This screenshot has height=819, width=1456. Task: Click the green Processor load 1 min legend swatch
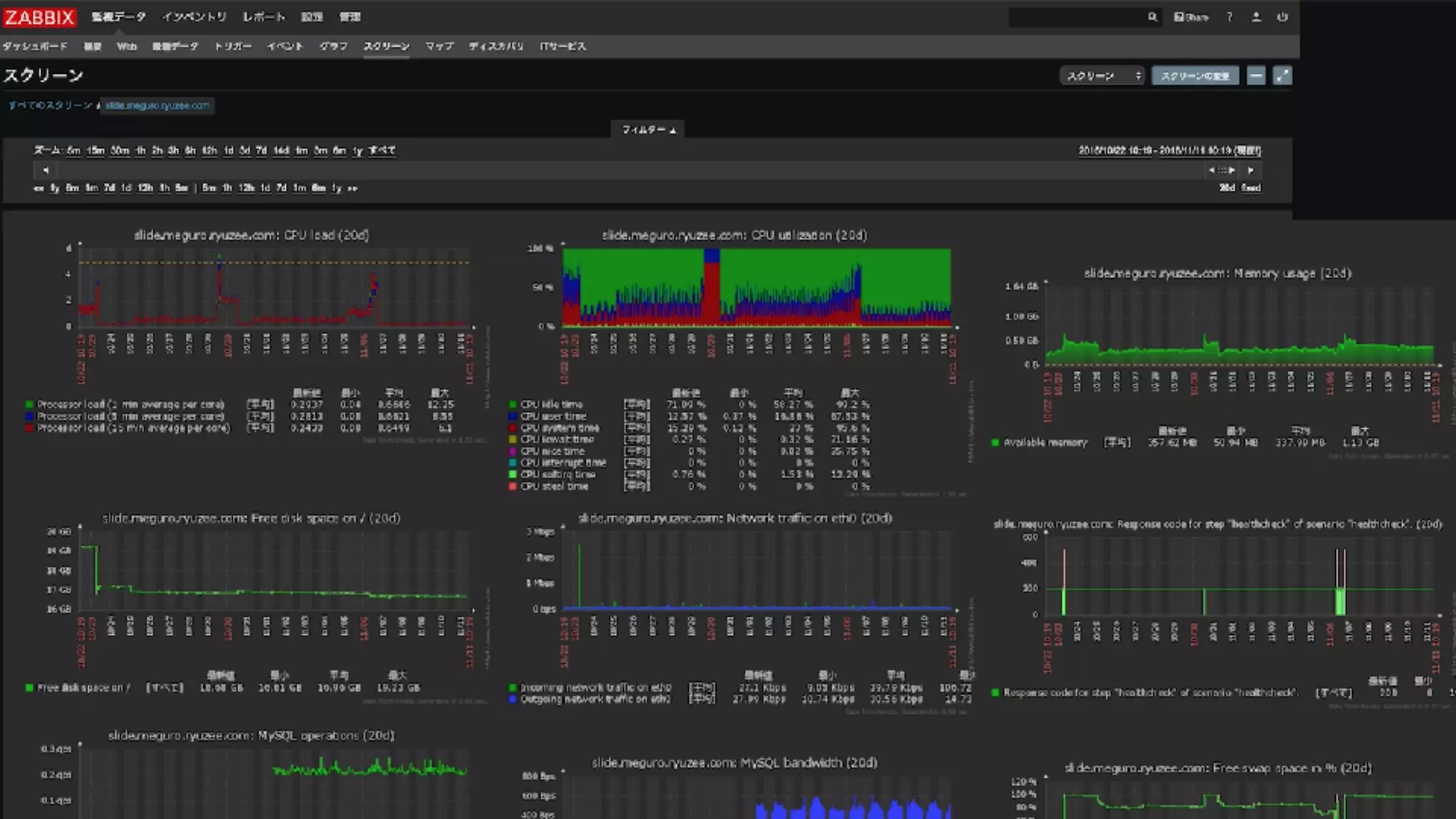29,405
